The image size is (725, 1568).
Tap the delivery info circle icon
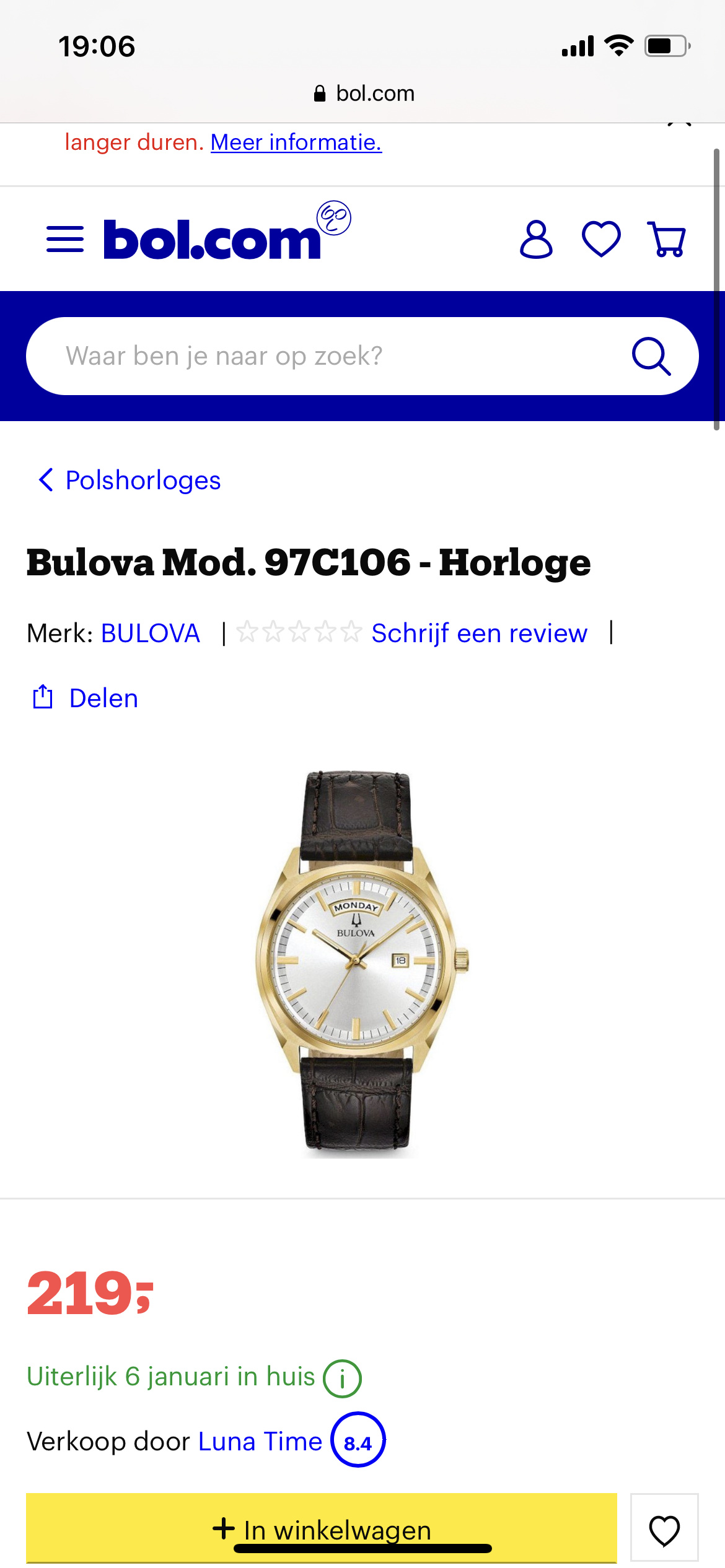pos(342,1379)
